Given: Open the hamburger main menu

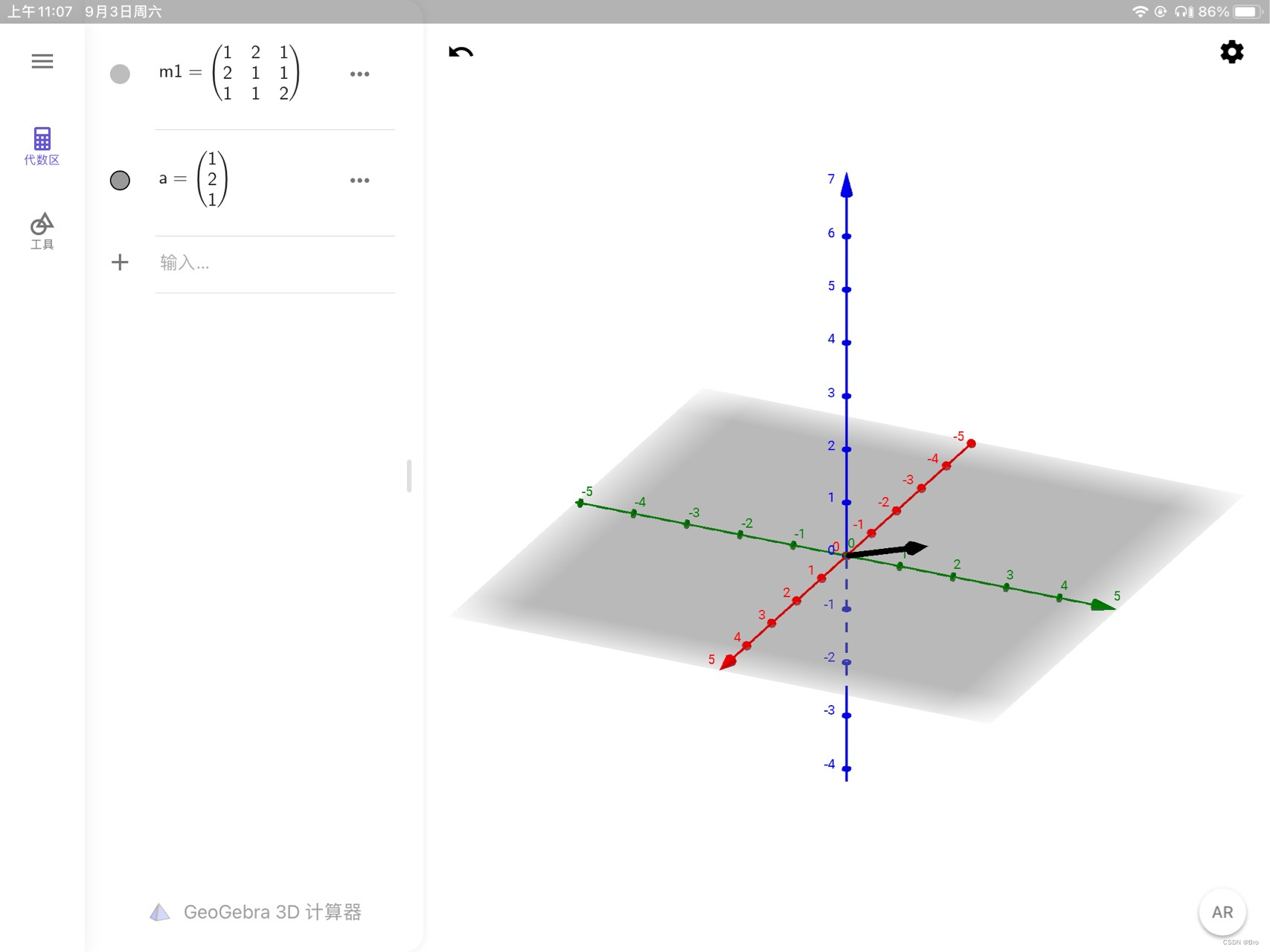Looking at the screenshot, I should point(42,61).
